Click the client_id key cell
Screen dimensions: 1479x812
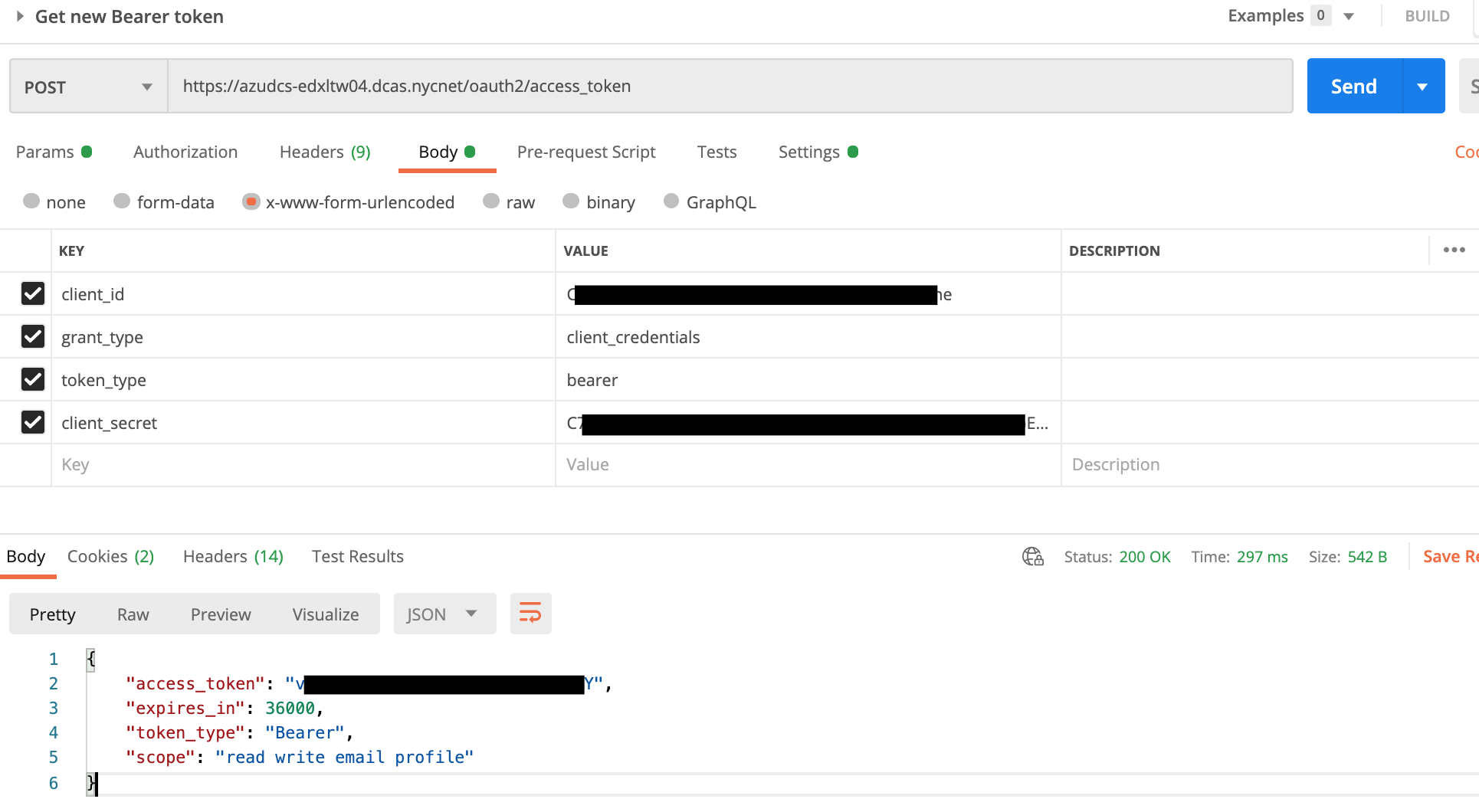point(303,293)
